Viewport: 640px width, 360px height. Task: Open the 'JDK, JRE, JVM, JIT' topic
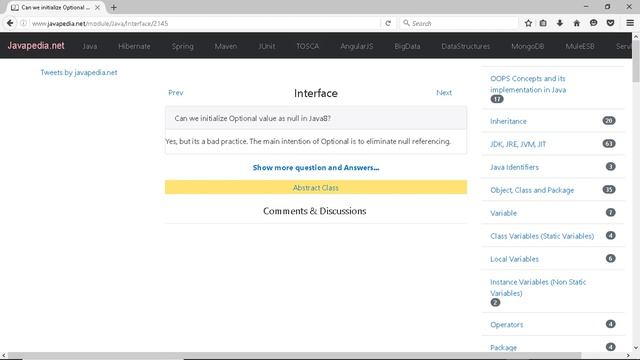click(x=518, y=144)
